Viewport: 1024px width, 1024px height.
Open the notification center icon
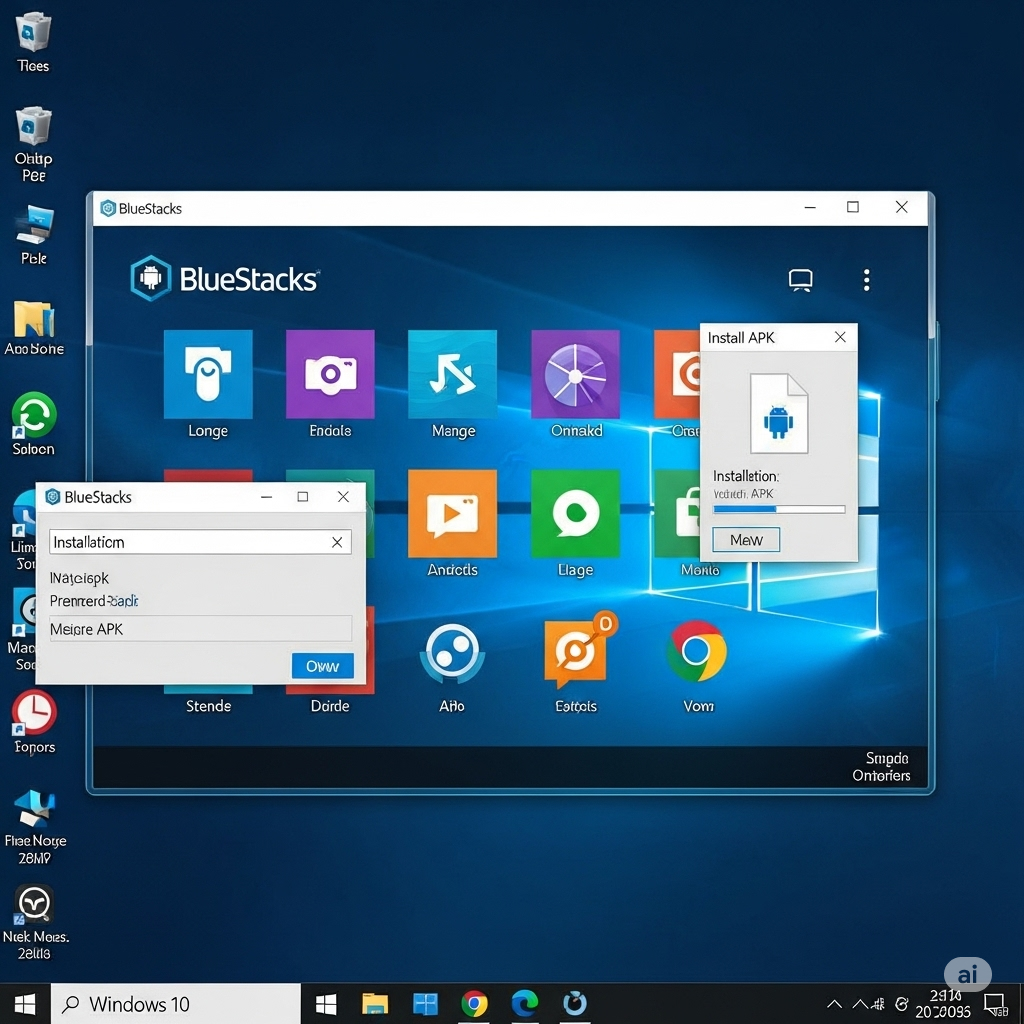point(995,1004)
